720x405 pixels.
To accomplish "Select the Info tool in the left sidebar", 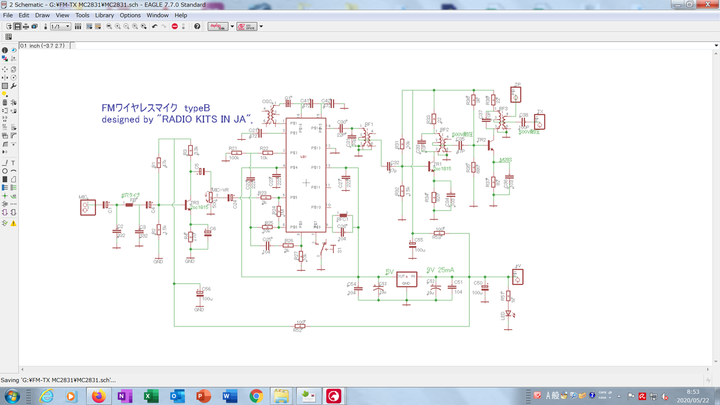I will pos(5,51).
